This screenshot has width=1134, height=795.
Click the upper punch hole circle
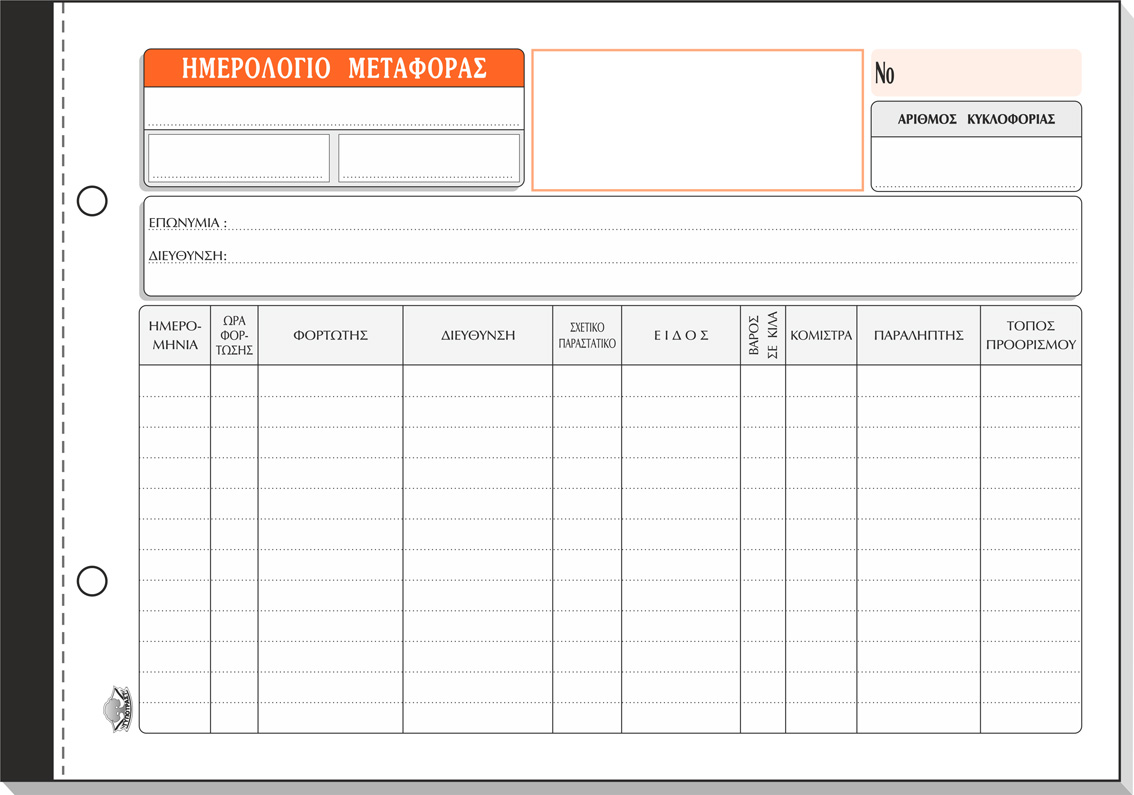[92, 201]
